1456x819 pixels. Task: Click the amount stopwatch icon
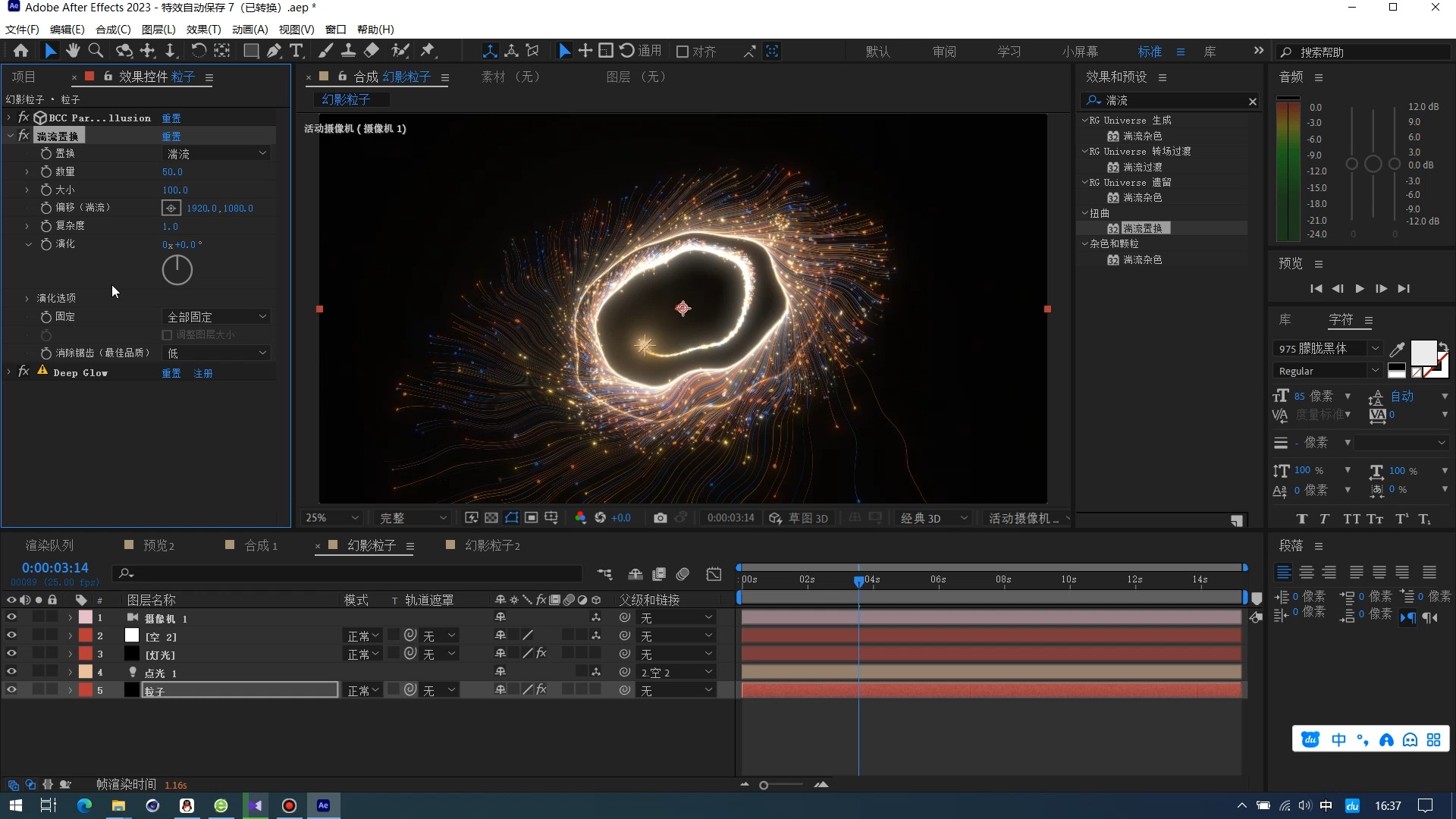pyautogui.click(x=46, y=172)
